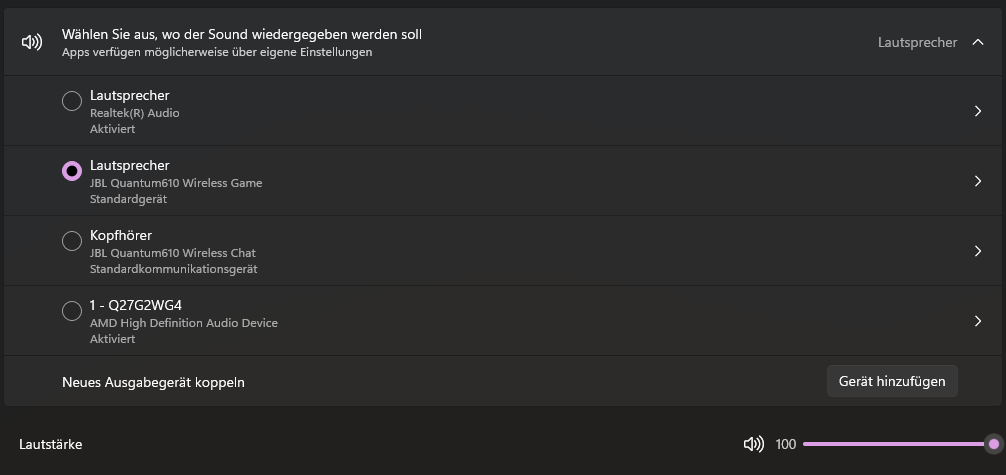Click Neues Ausgabegerät koppeln text
The width and height of the screenshot is (1006, 475).
[153, 383]
